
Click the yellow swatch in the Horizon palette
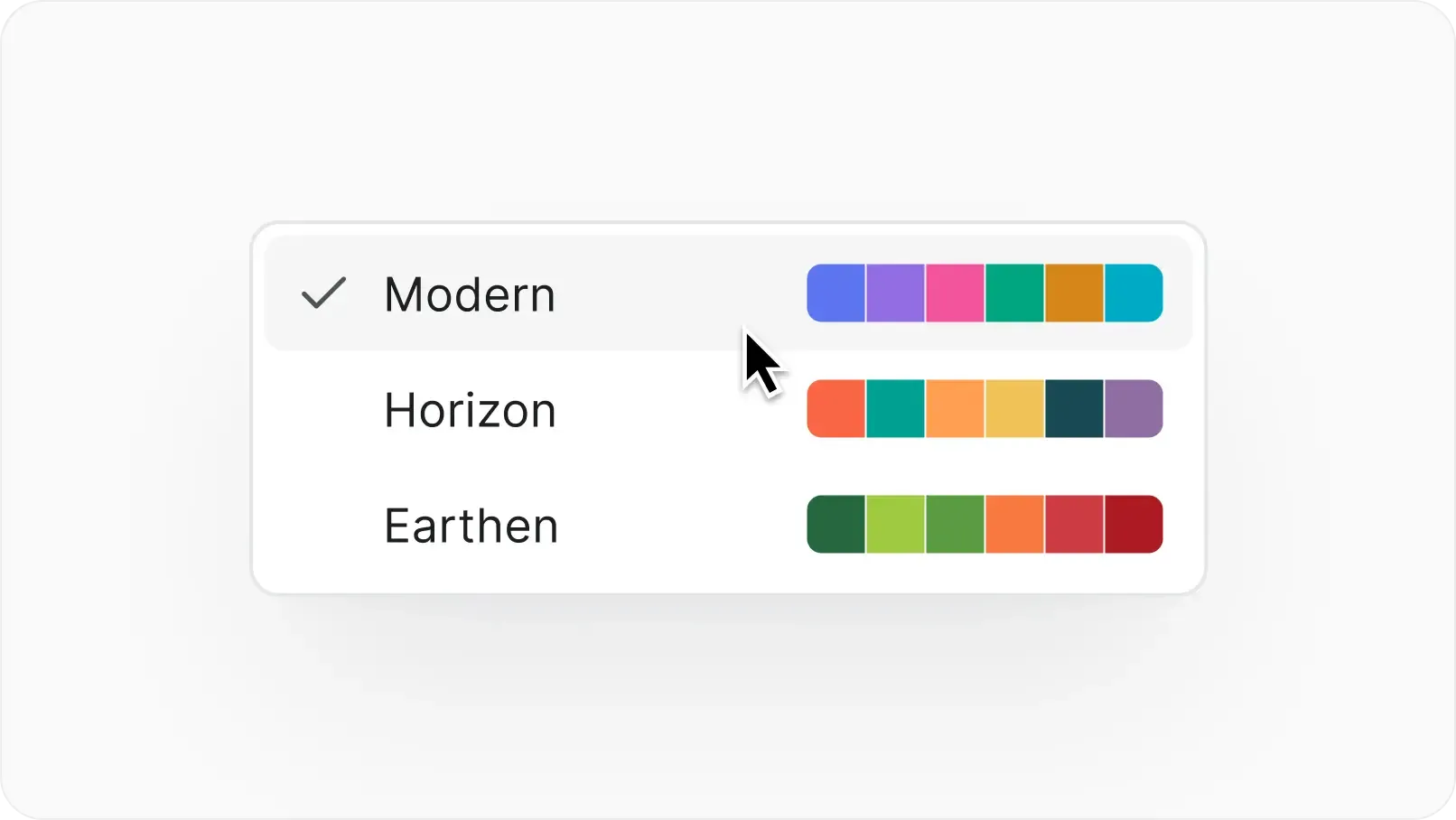point(1014,409)
